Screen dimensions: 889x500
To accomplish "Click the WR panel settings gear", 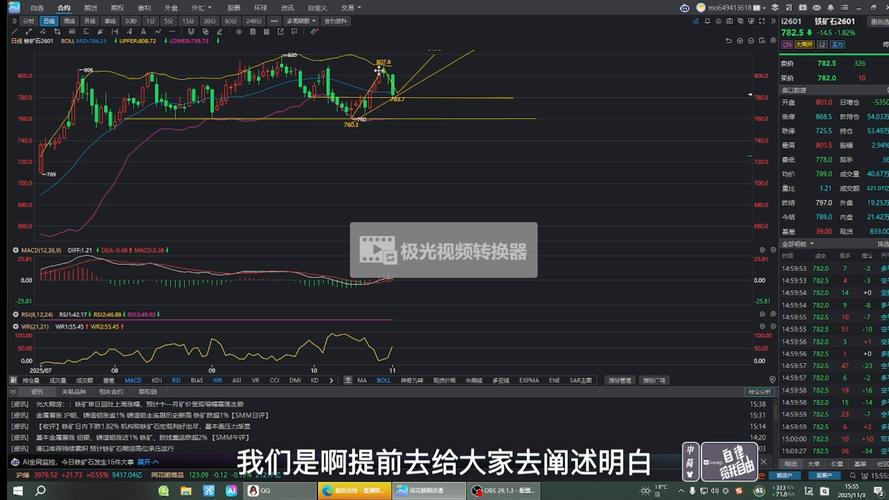I will (x=763, y=327).
